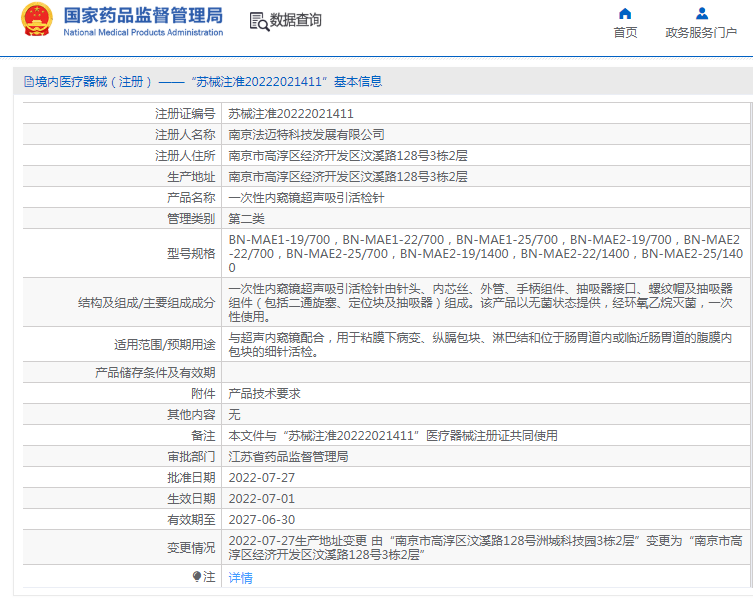Click the 产品名称 row label
The image size is (753, 600).
(191, 197)
